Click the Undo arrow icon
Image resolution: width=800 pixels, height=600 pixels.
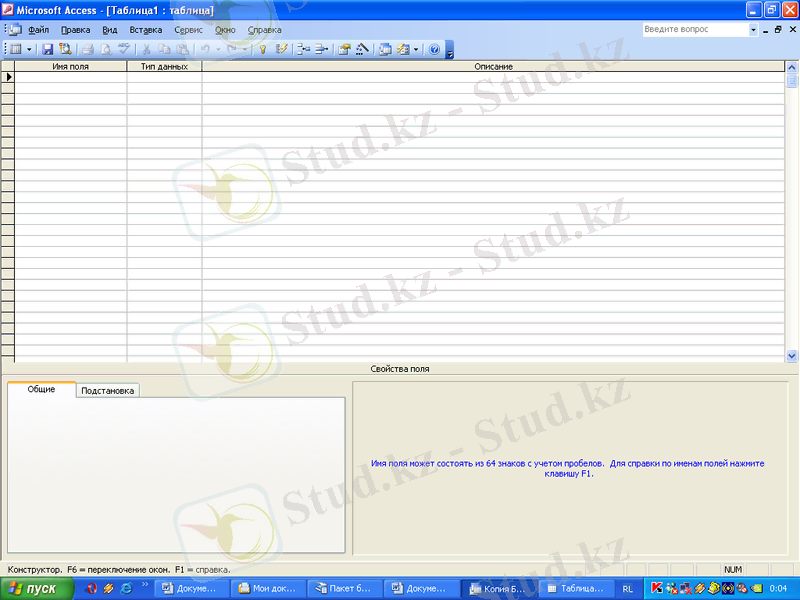click(x=205, y=49)
